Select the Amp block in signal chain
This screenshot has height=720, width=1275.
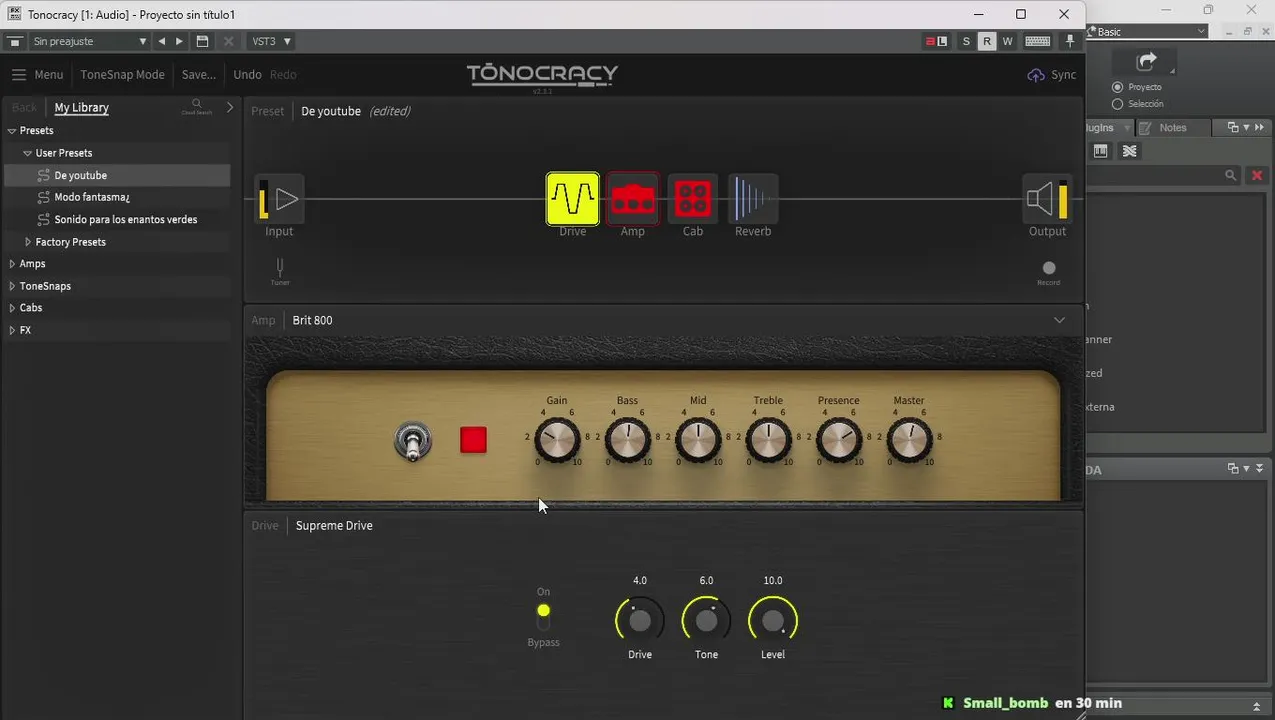point(633,198)
